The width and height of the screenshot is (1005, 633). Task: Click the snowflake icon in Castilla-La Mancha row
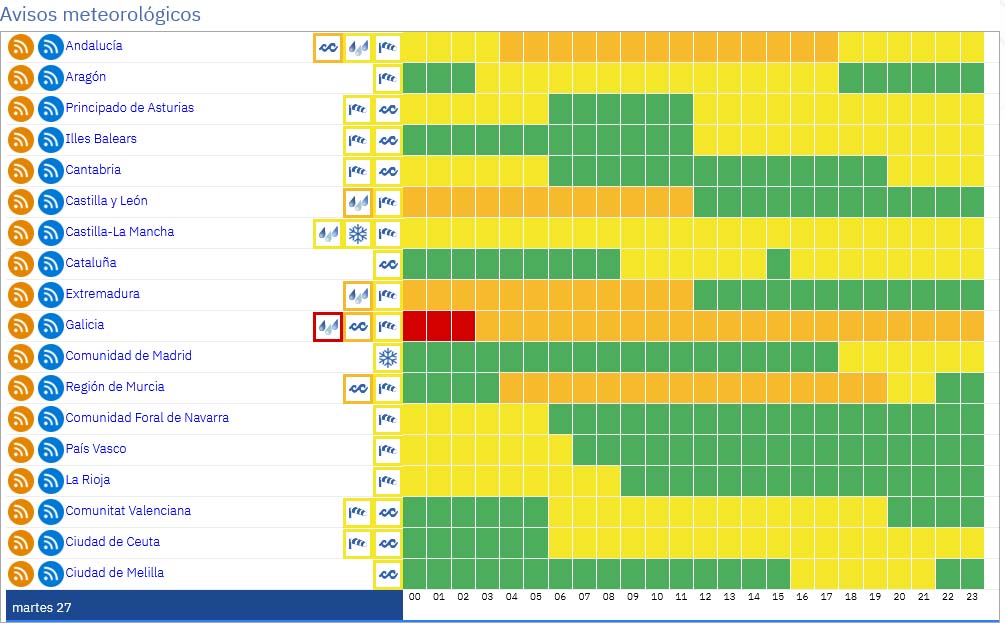[x=357, y=233]
